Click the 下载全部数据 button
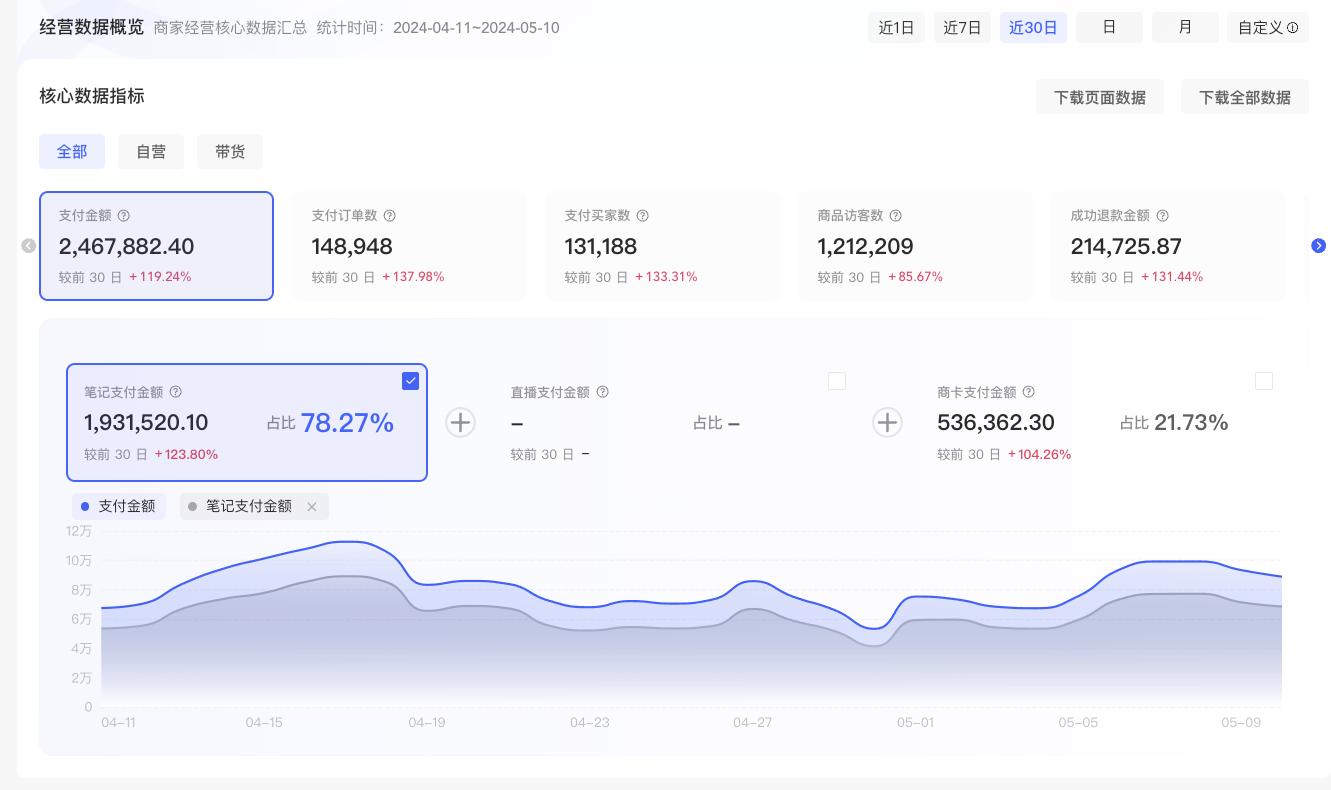The width and height of the screenshot is (1331, 790). coord(1245,96)
